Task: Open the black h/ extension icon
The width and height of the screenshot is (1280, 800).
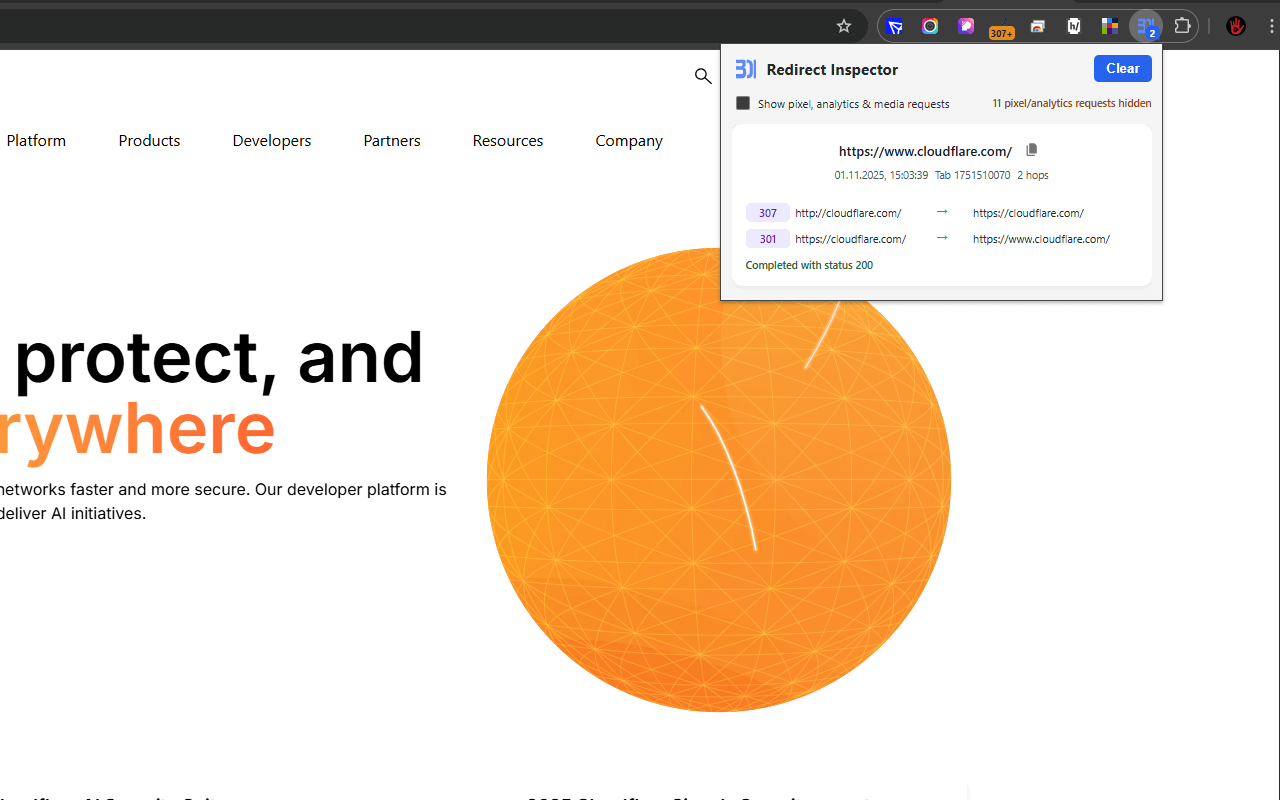Action: pyautogui.click(x=1074, y=26)
